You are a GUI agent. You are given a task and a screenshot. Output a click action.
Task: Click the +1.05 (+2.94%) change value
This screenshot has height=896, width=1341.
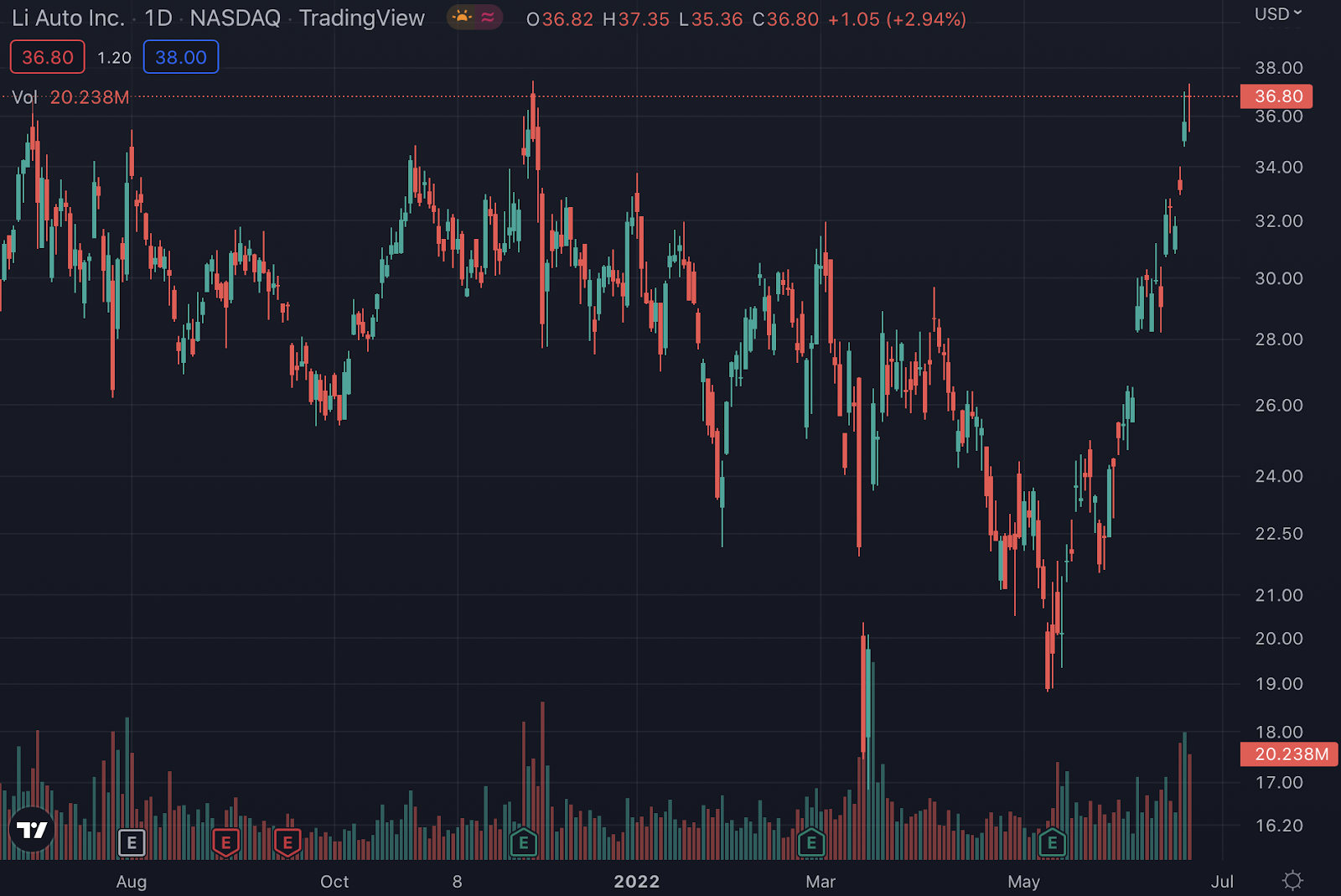[x=897, y=19]
